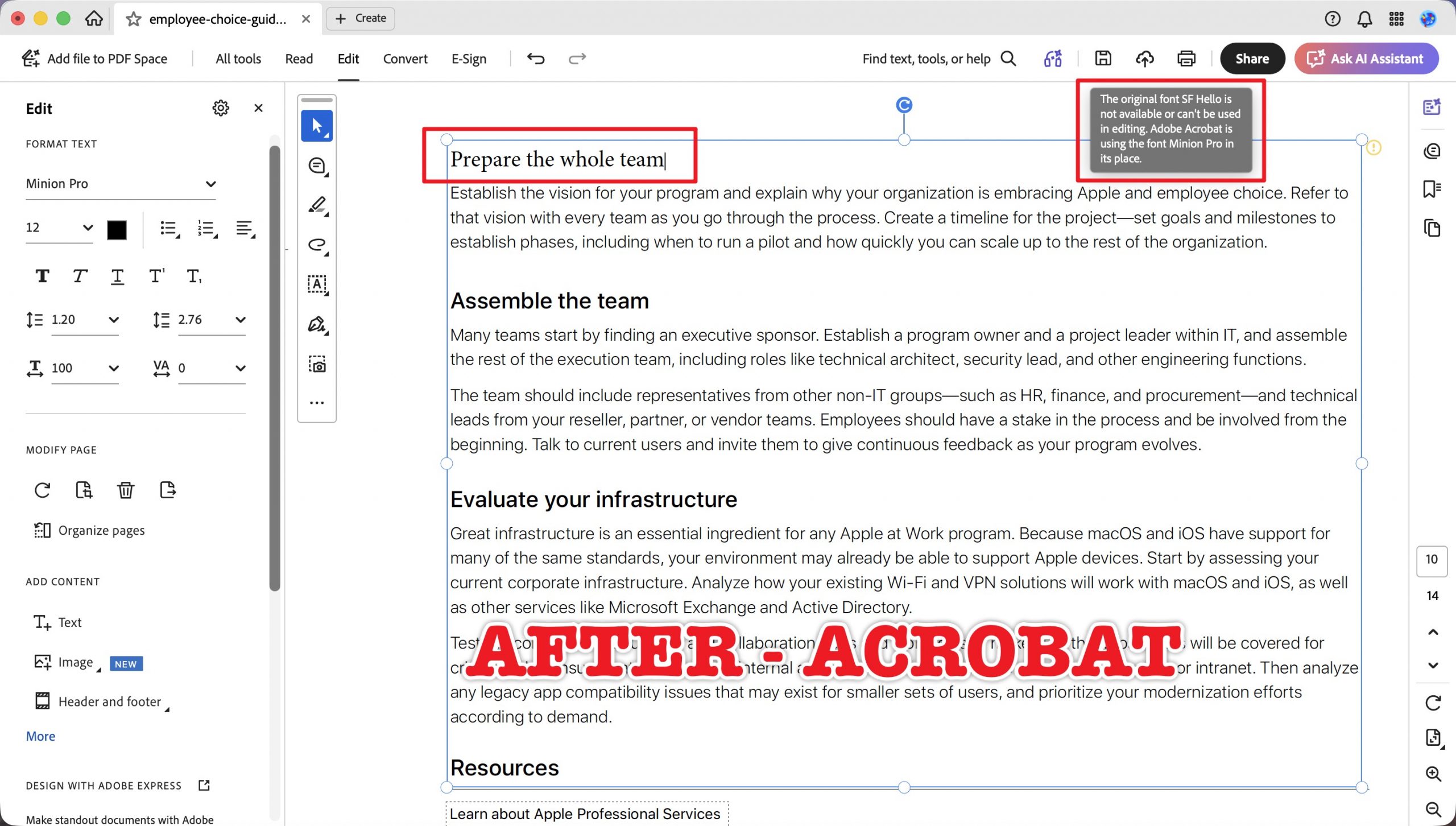Click Ask AI Assistant button
This screenshot has height=826, width=1456.
(x=1366, y=59)
